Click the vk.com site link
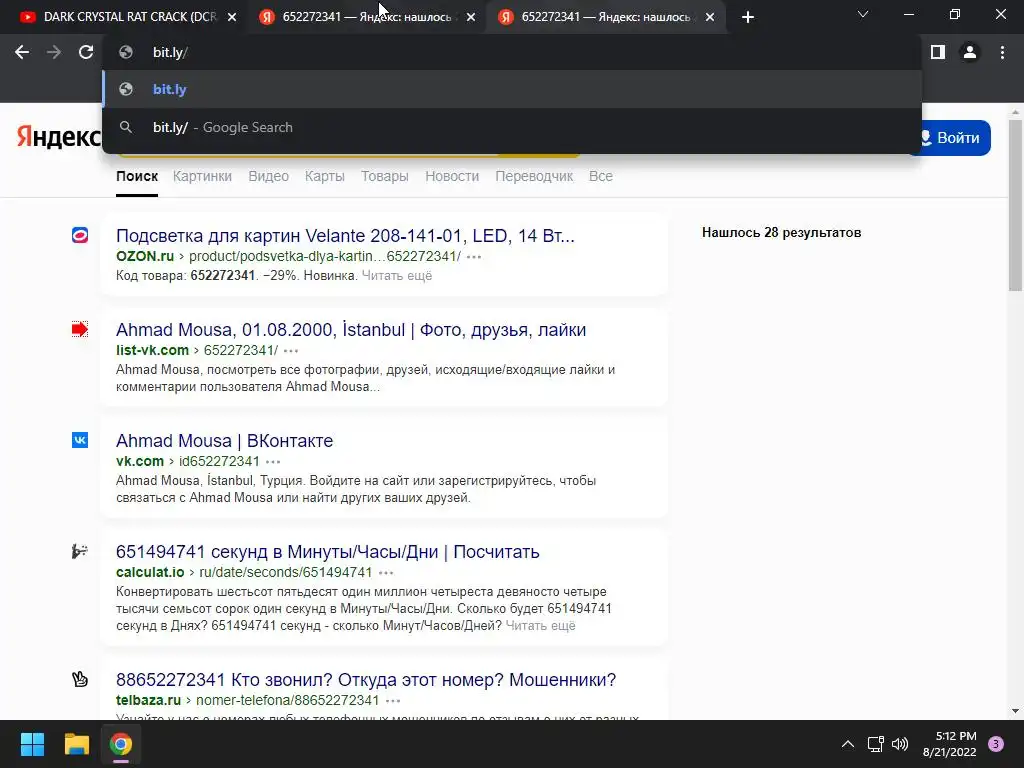This screenshot has width=1024, height=768. tap(140, 461)
